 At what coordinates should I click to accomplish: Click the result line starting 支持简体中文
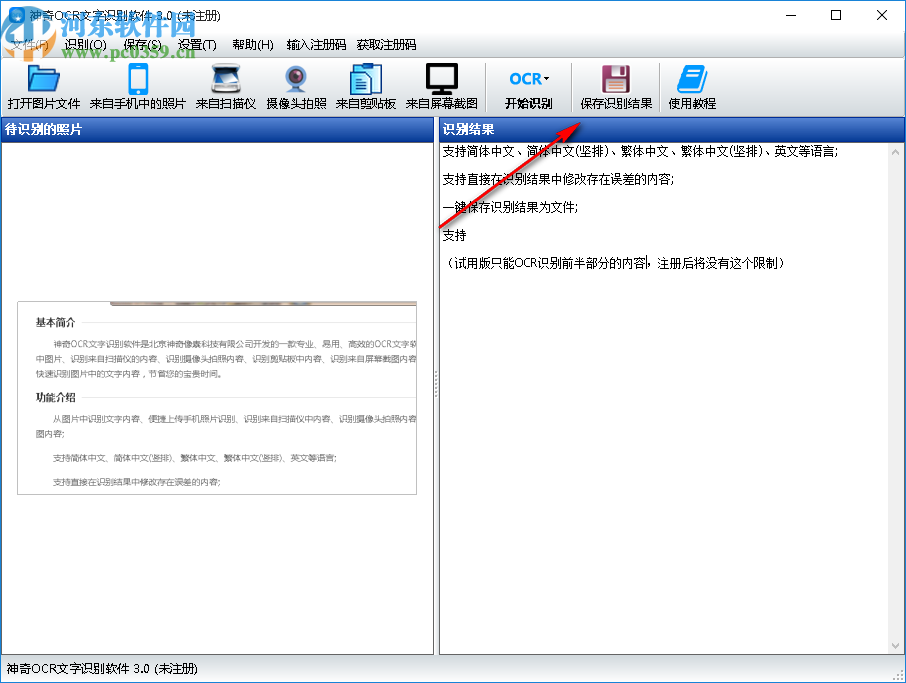(x=640, y=151)
